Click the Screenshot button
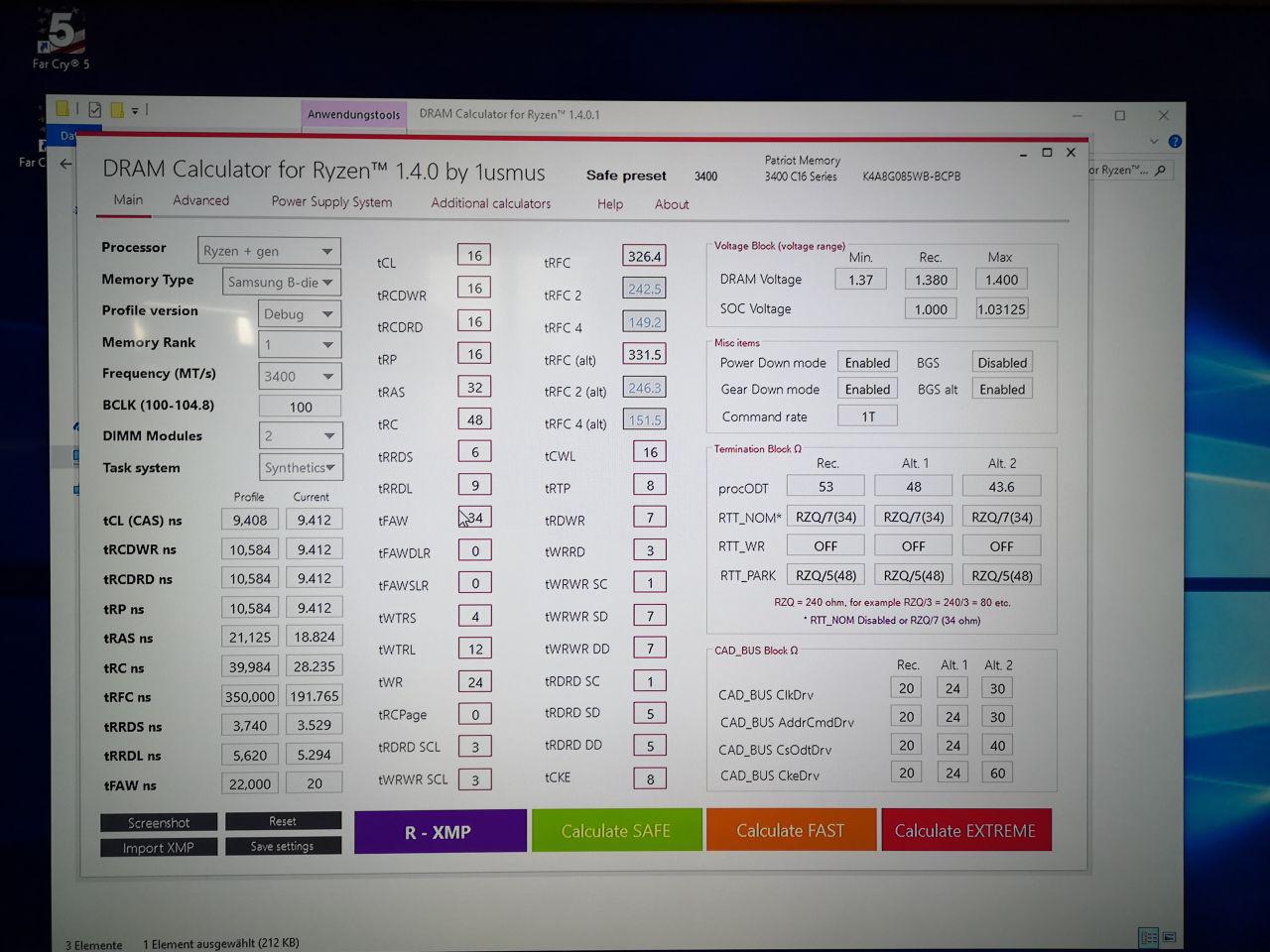The width and height of the screenshot is (1270, 952). click(x=159, y=822)
